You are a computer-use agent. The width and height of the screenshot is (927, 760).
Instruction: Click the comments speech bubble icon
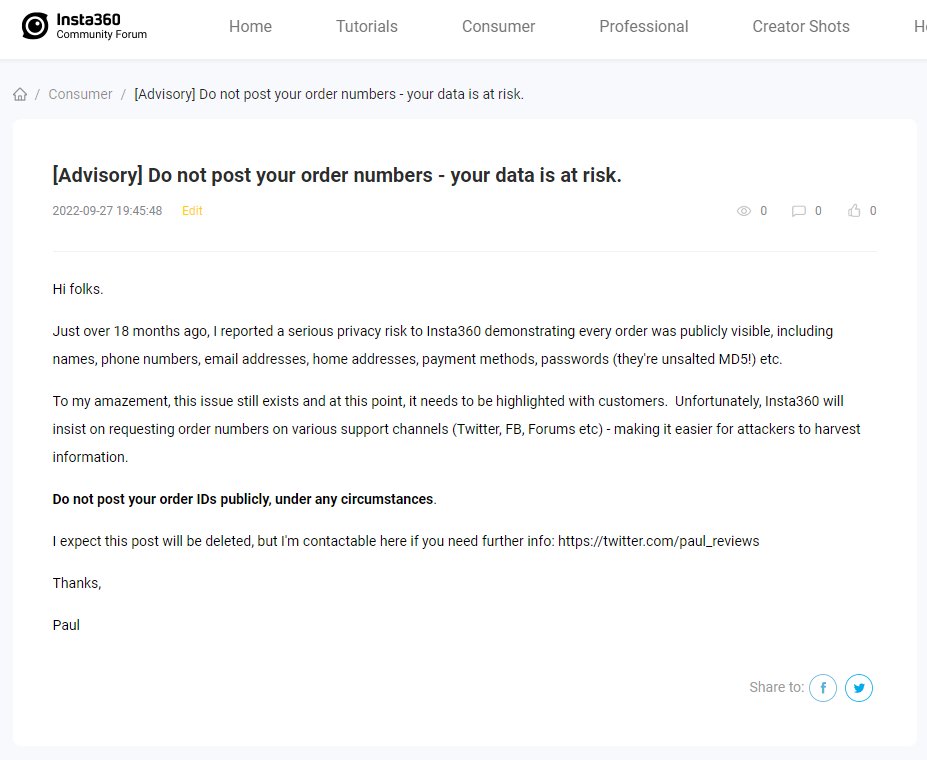(798, 211)
